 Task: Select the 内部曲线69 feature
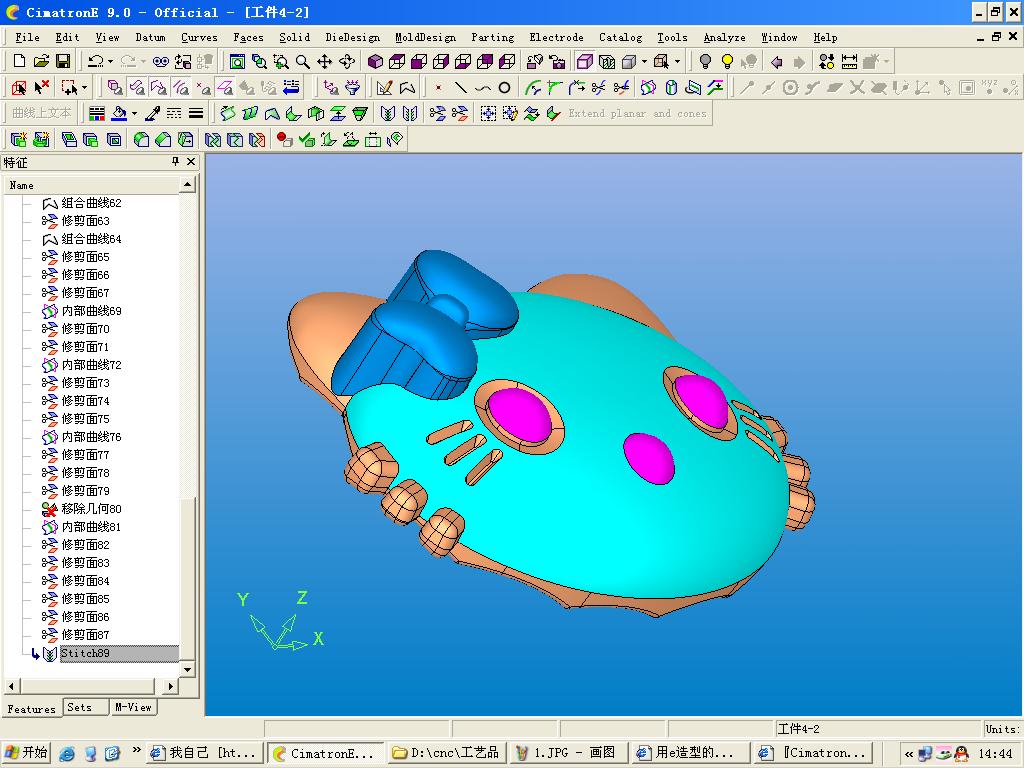tap(91, 311)
